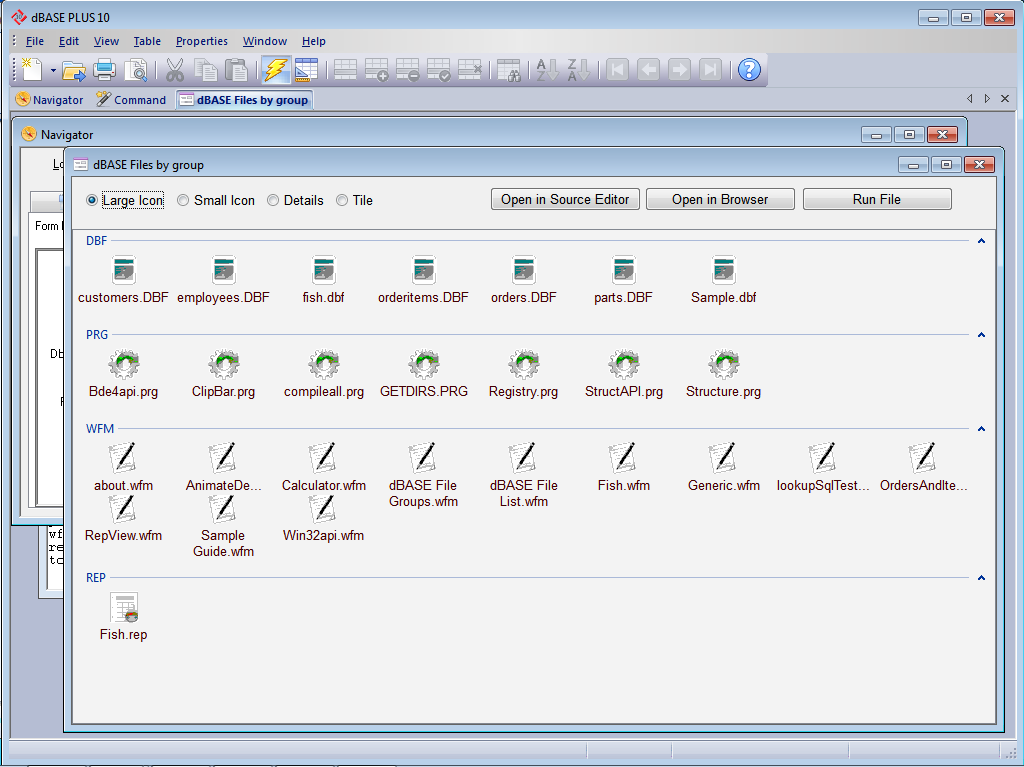Click the Print toolbar icon
This screenshot has width=1024, height=767.
click(x=104, y=70)
